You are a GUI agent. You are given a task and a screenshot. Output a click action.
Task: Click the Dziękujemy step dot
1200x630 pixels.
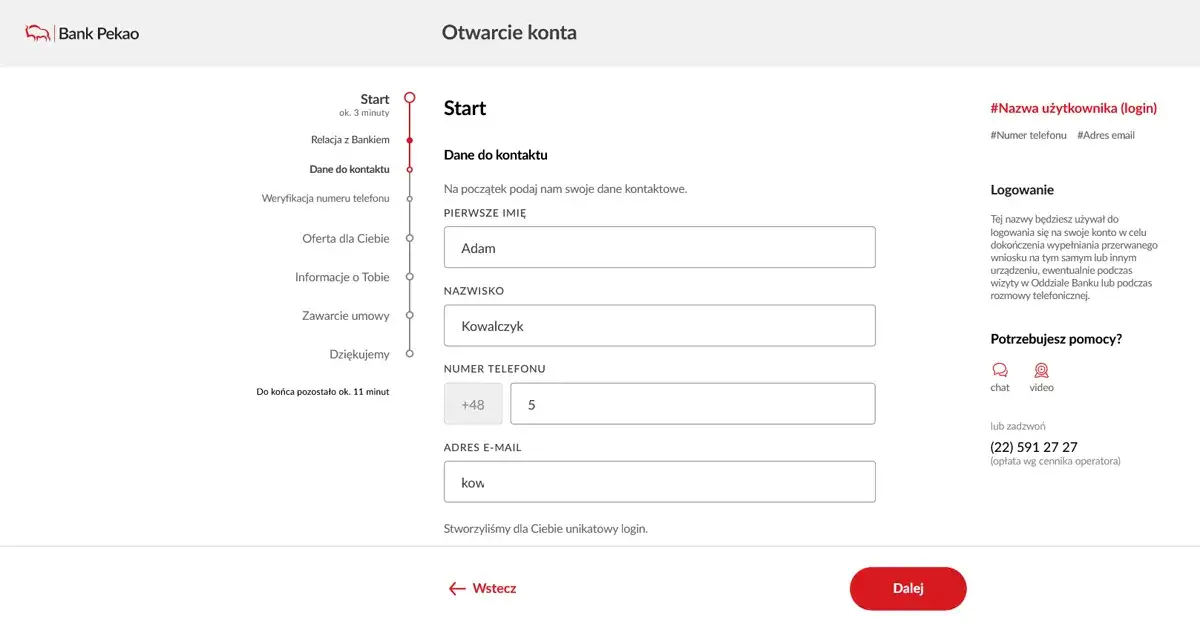click(x=410, y=353)
